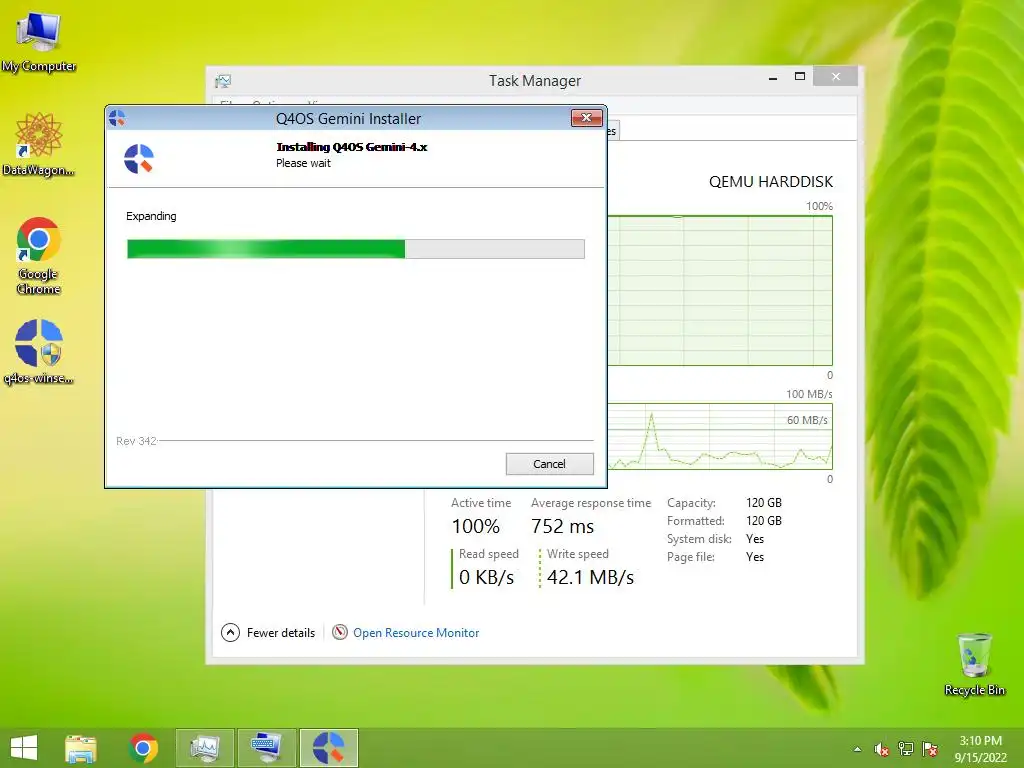Close the Q4OS Gemini Installer dialog
Viewport: 1024px width, 768px height.
tap(586, 118)
